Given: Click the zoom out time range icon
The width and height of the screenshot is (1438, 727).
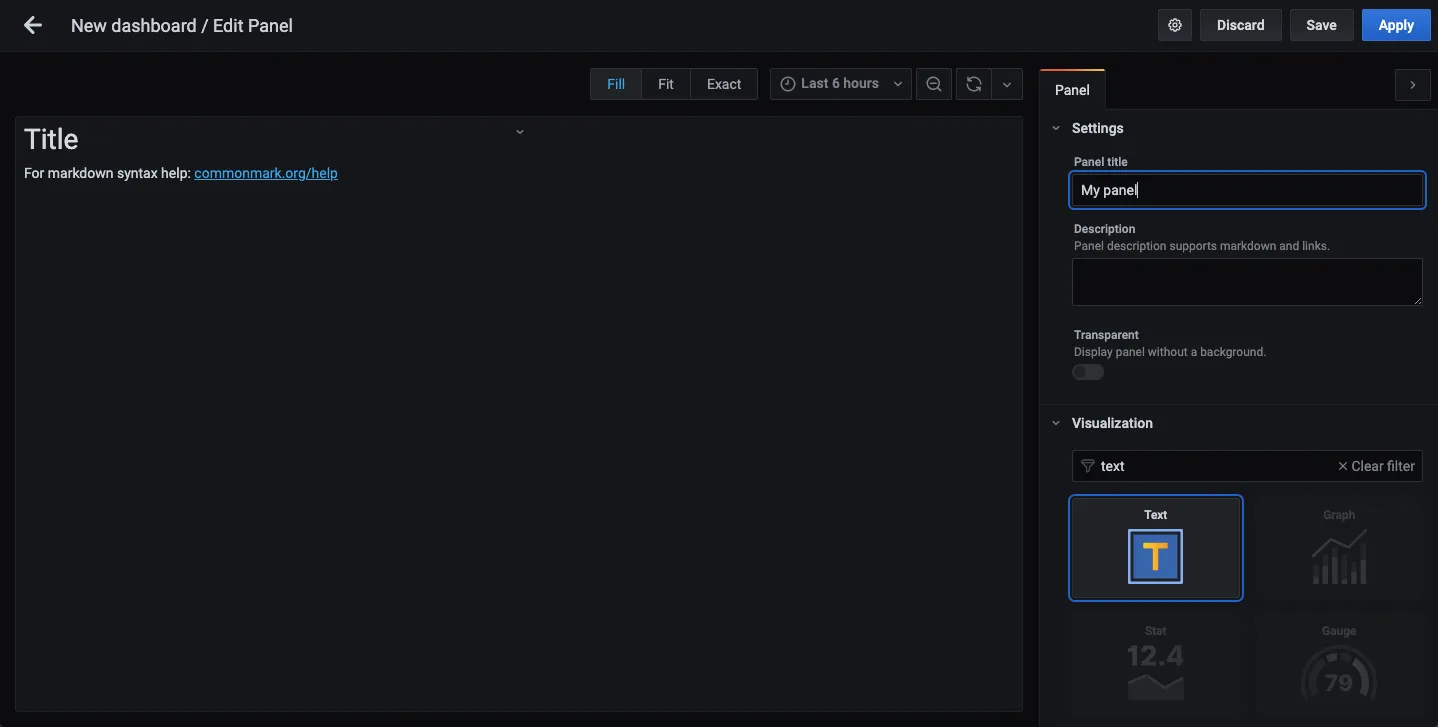Looking at the screenshot, I should tap(933, 84).
